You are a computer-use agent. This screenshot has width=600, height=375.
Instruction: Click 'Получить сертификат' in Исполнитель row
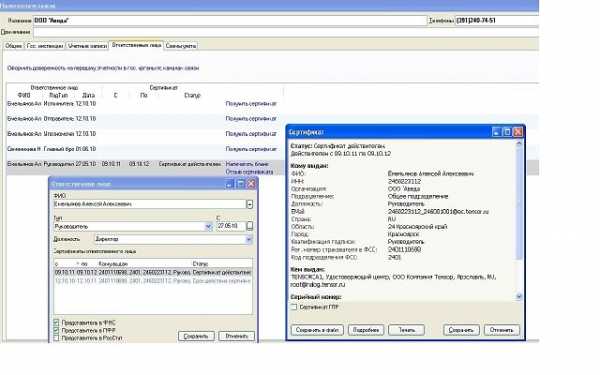[251, 104]
